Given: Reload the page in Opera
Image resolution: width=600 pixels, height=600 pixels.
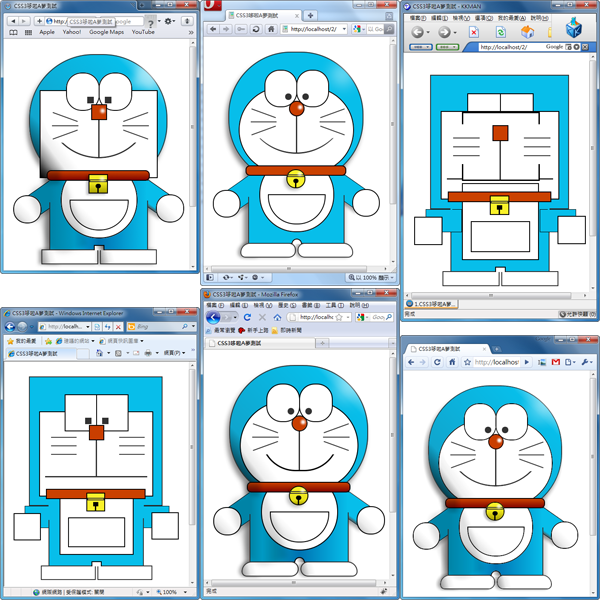Looking at the screenshot, I should pos(256,29).
